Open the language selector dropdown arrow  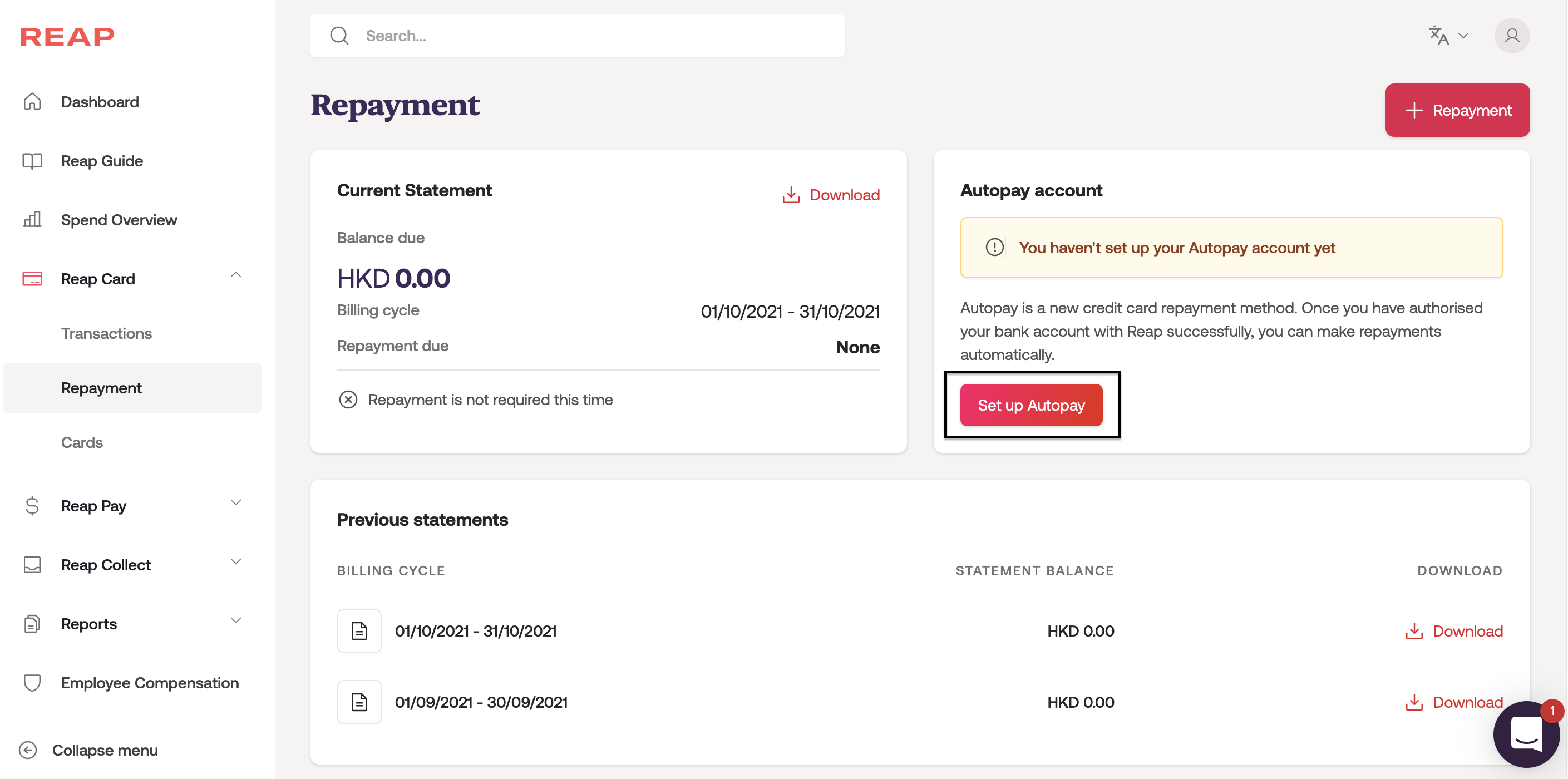pos(1464,36)
